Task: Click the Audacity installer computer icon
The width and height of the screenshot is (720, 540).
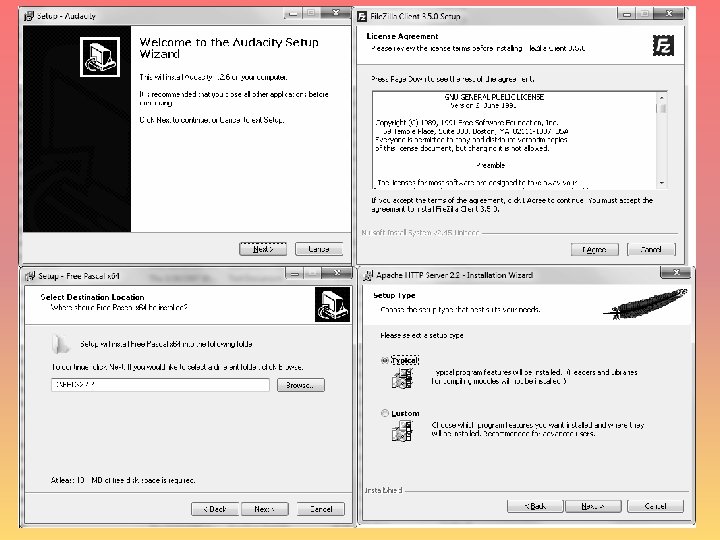Action: point(100,57)
